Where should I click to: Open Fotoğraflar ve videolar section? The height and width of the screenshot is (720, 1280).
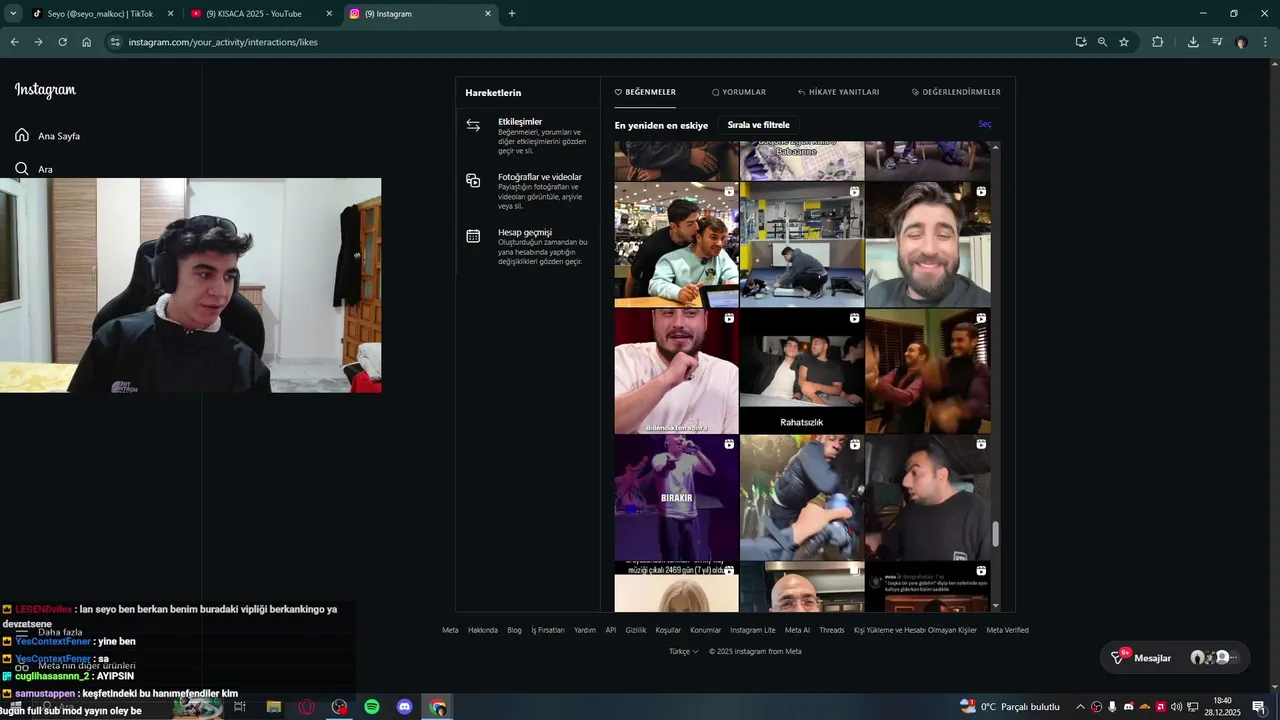(527, 191)
